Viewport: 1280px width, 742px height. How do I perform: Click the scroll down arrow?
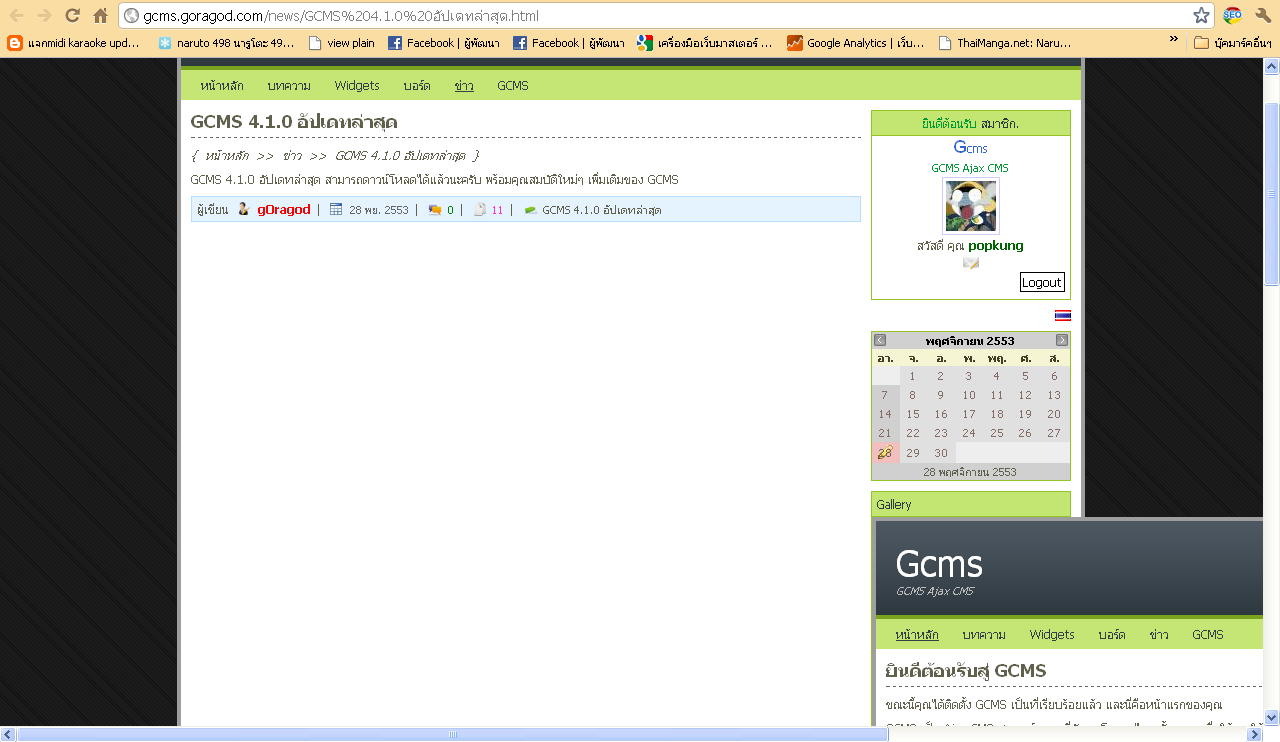(x=1272, y=717)
